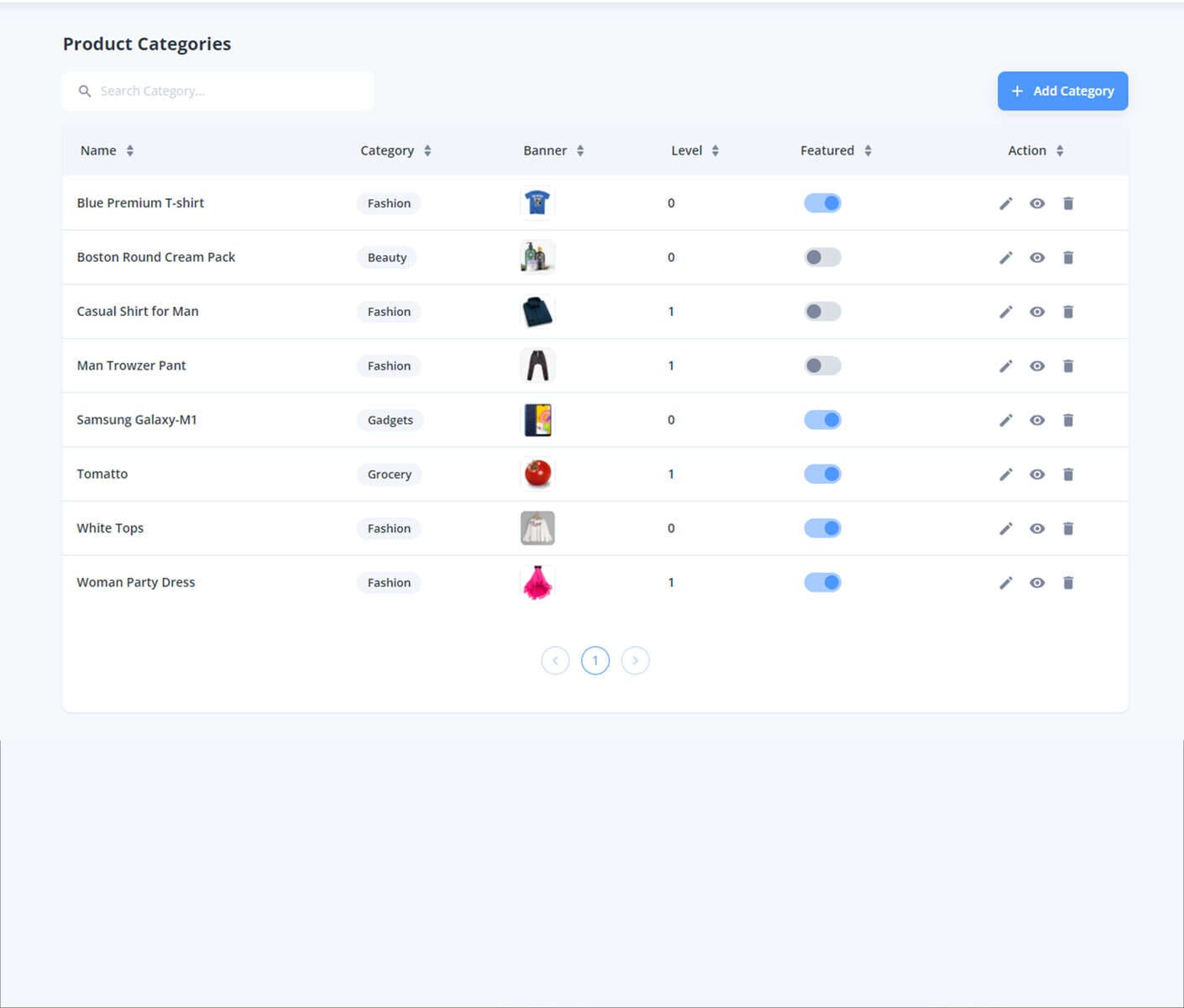
Task: Click the next page chevron
Action: click(636, 660)
